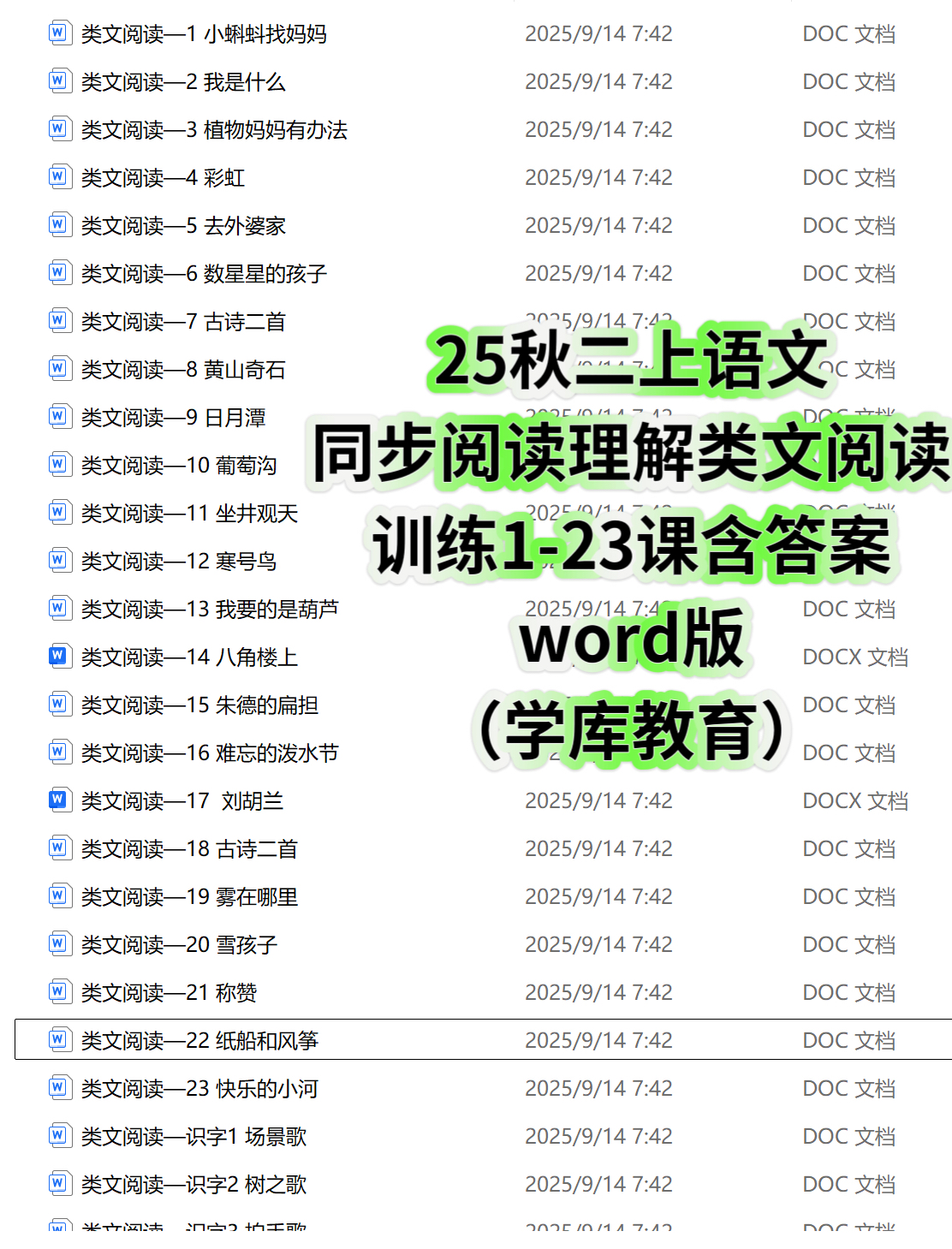Select file 类文阅读—15 朱德的扁担

[x=199, y=705]
